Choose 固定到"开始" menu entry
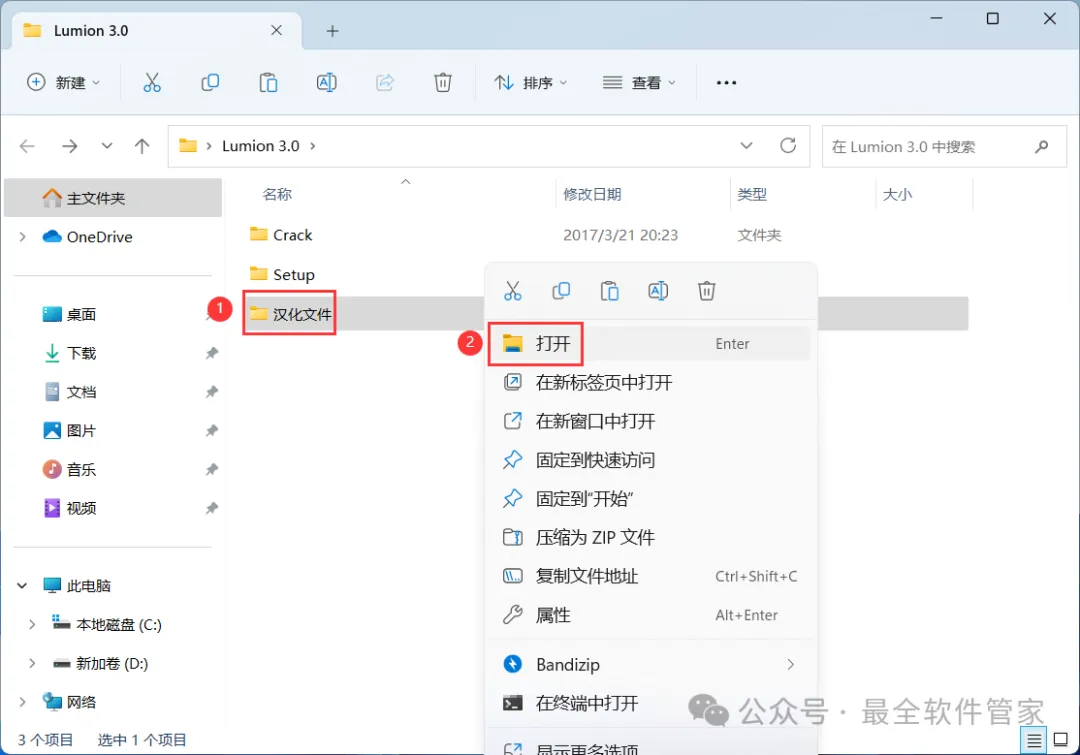 [x=649, y=499]
